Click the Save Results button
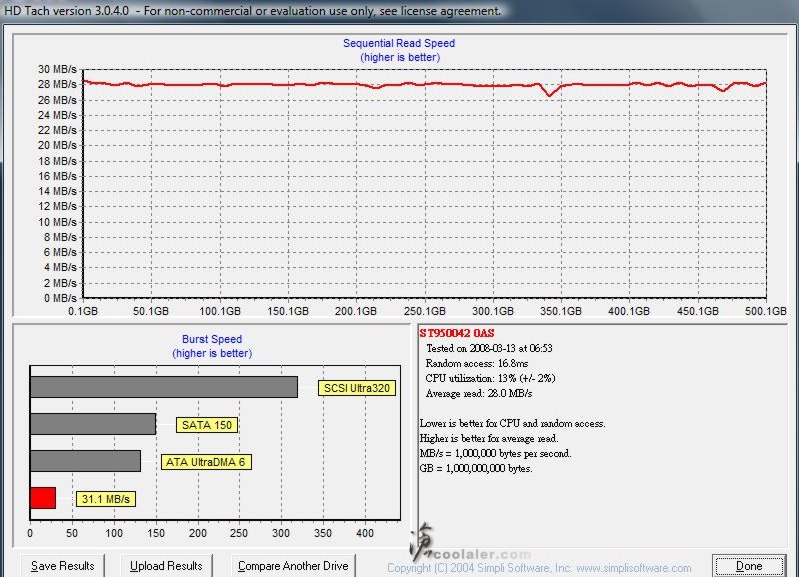This screenshot has width=799, height=577. coord(62,566)
